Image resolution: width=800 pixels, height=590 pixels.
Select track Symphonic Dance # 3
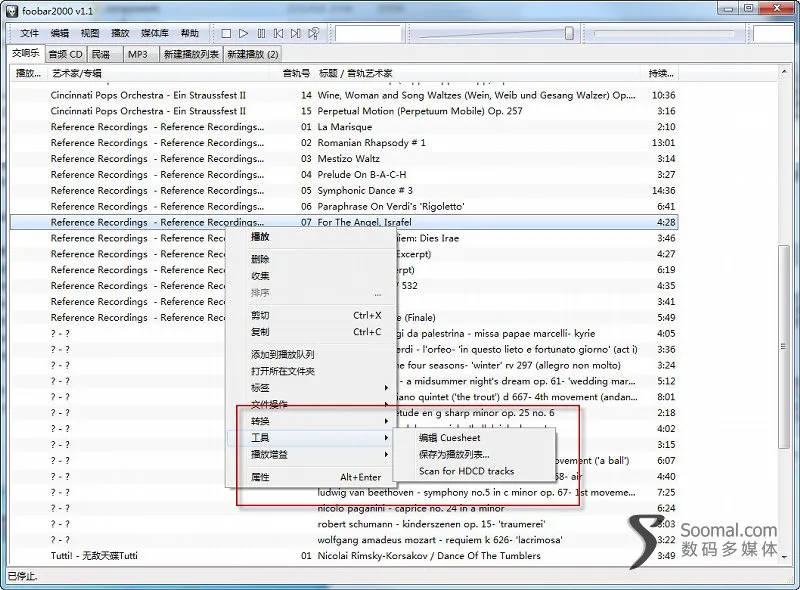pyautogui.click(x=344, y=190)
